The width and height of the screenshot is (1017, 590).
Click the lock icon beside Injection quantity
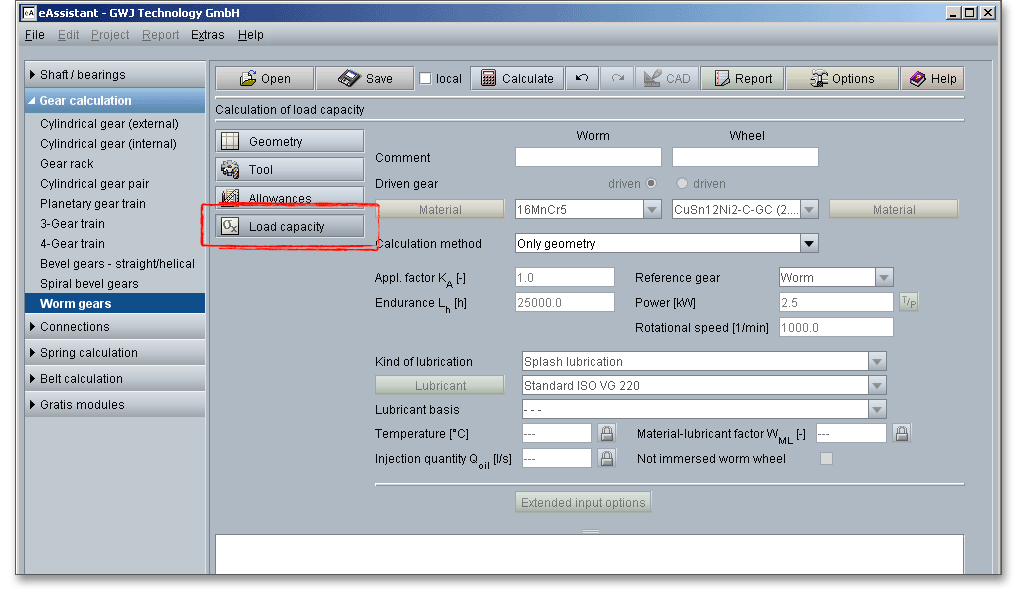click(x=606, y=458)
